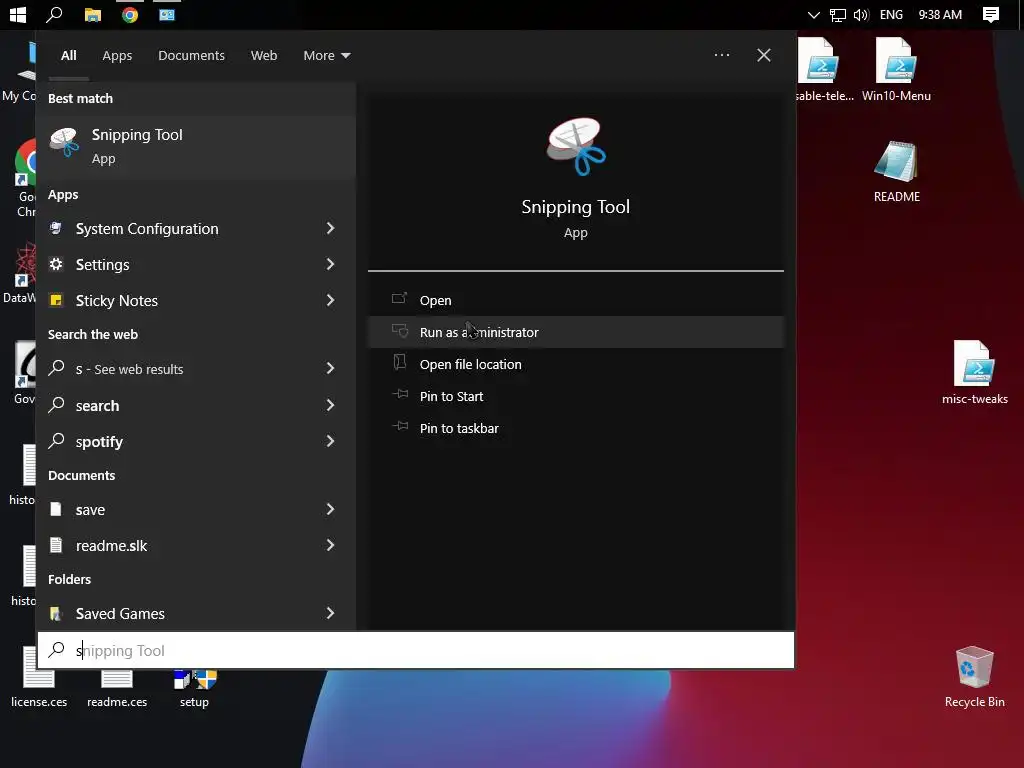
Task: Click the 9:38 AM clock
Action: pos(940,14)
